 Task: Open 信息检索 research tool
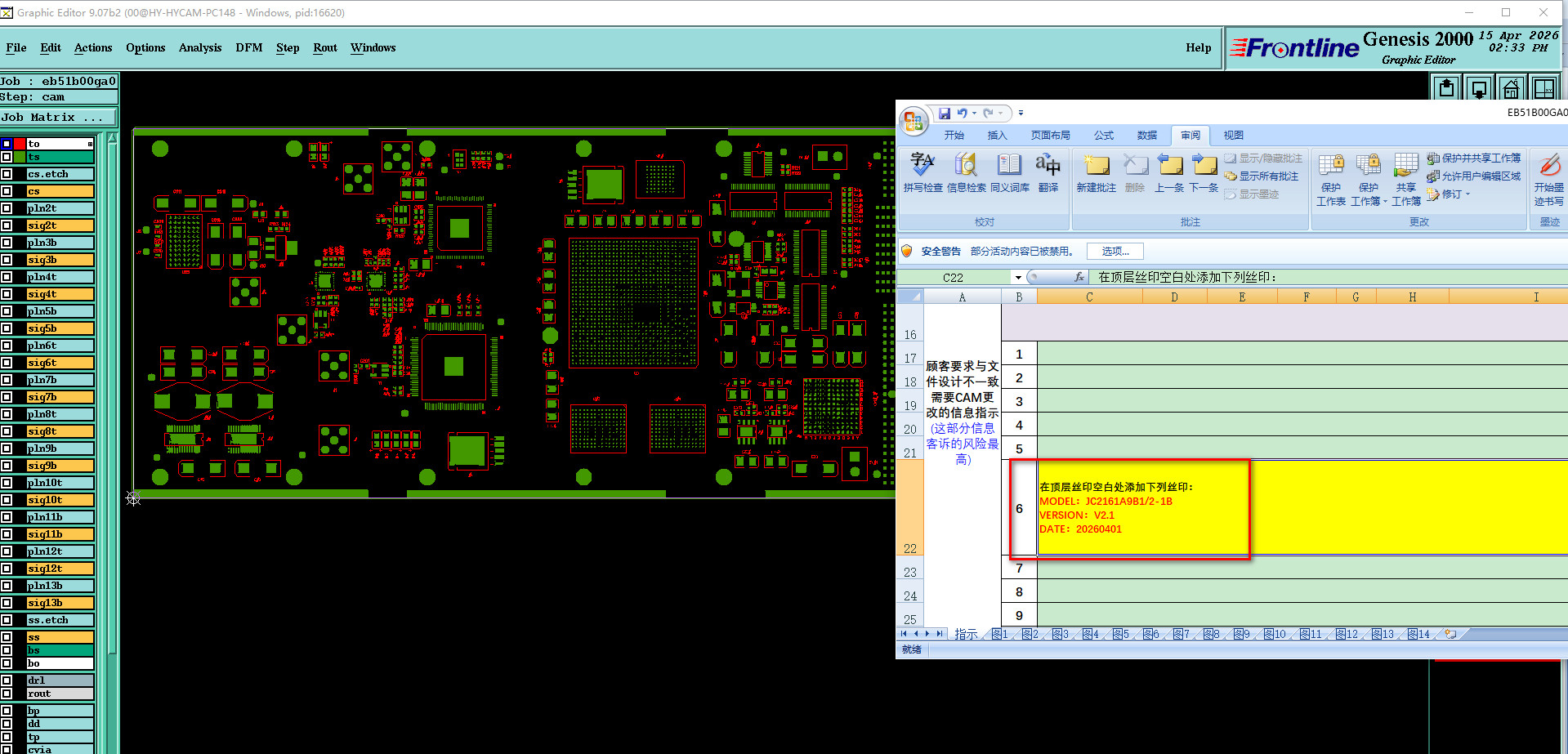coord(966,172)
